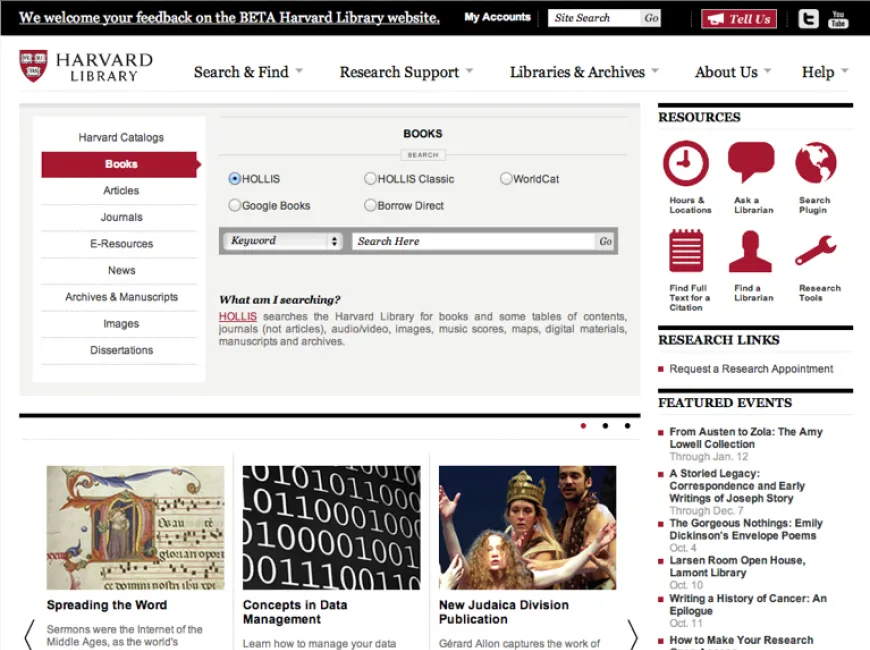Open the Find a Librarian person icon
The image size is (870, 650).
tap(750, 251)
